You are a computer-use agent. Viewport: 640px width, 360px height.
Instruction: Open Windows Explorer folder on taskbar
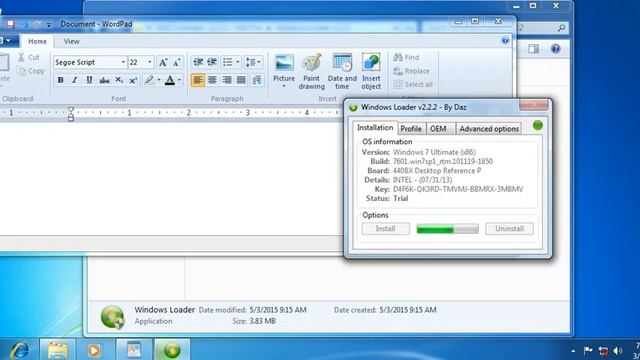(x=58, y=350)
